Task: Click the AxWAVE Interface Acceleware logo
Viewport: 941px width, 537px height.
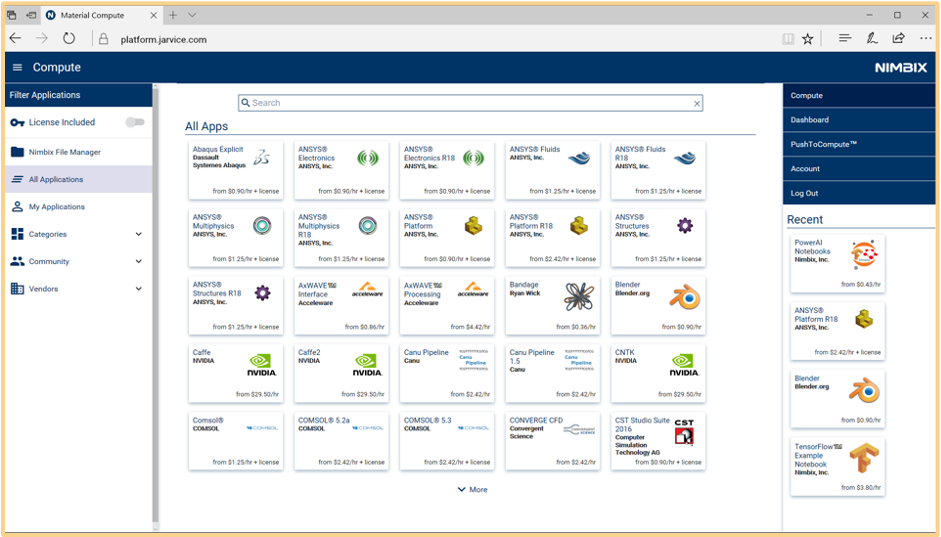Action: (367, 289)
